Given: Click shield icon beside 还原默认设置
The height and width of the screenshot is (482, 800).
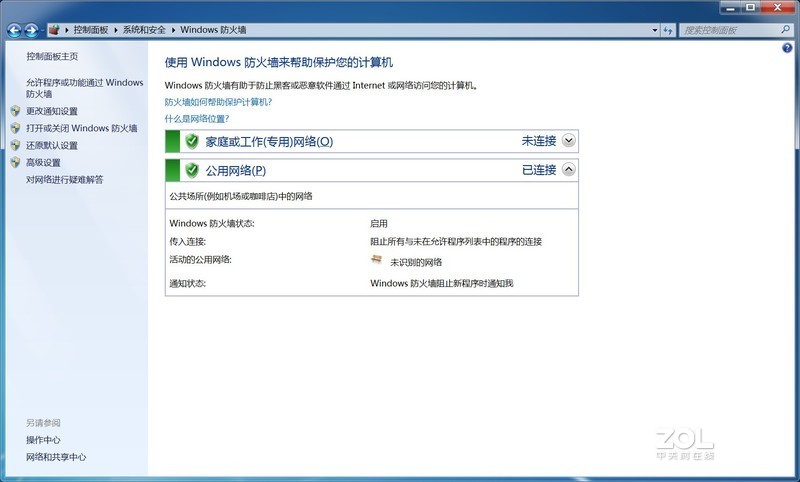Looking at the screenshot, I should tap(15, 145).
